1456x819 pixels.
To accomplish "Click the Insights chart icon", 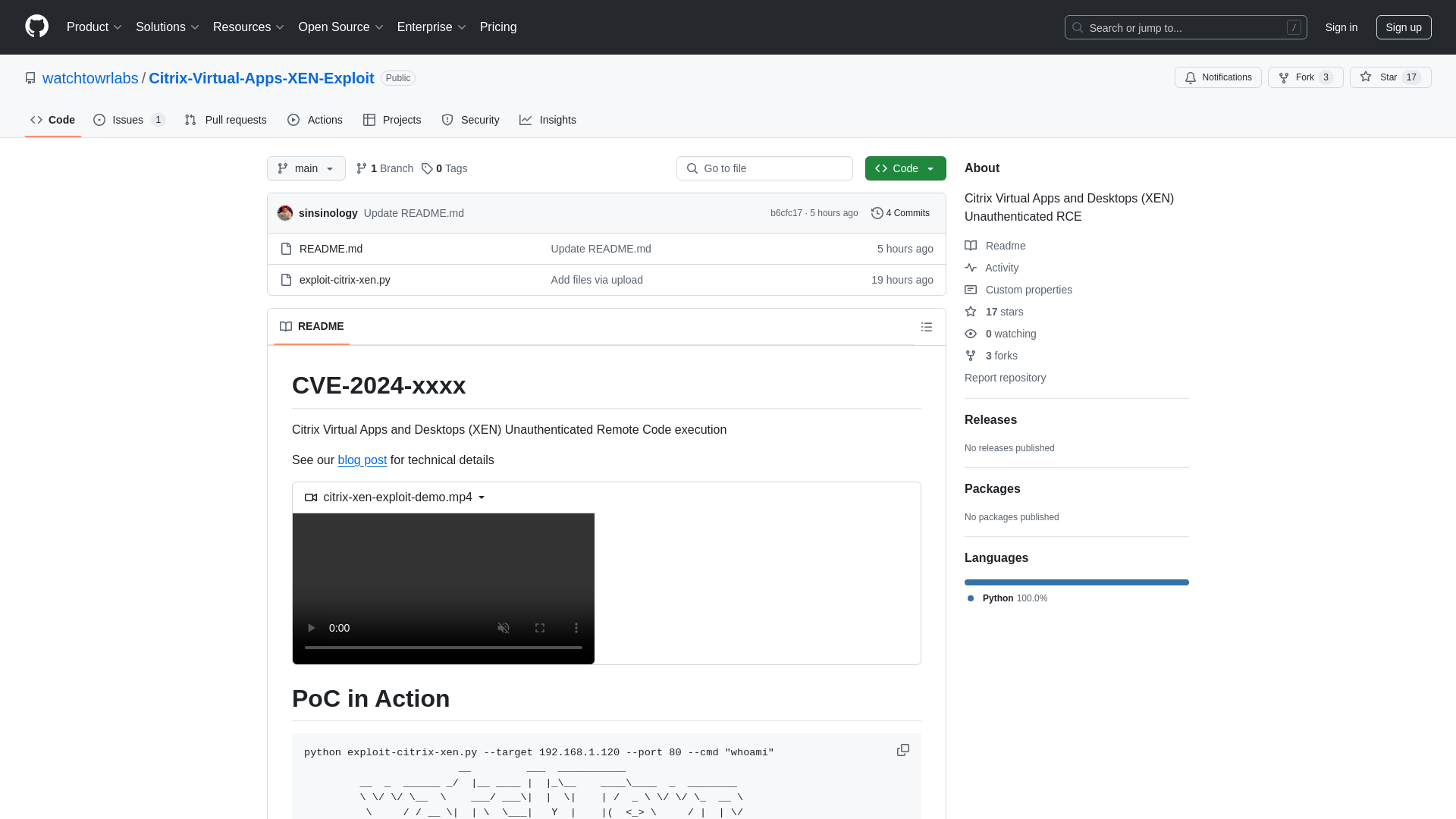I will pyautogui.click(x=526, y=119).
